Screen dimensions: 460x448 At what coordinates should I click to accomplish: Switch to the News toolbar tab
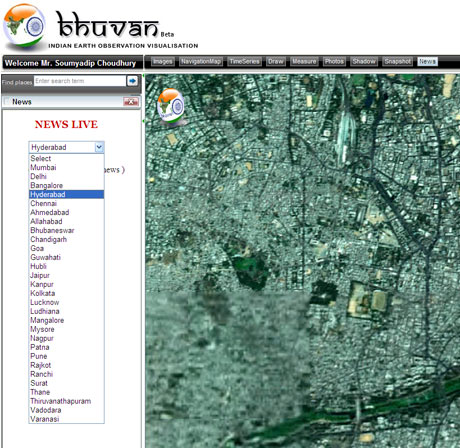427,62
